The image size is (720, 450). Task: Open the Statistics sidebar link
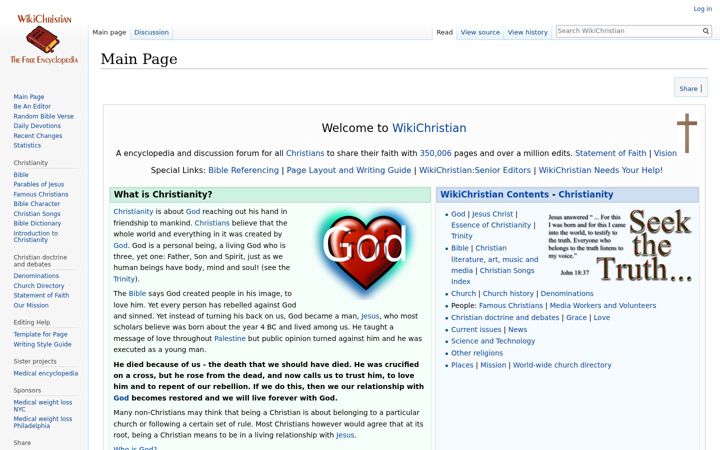pos(27,146)
